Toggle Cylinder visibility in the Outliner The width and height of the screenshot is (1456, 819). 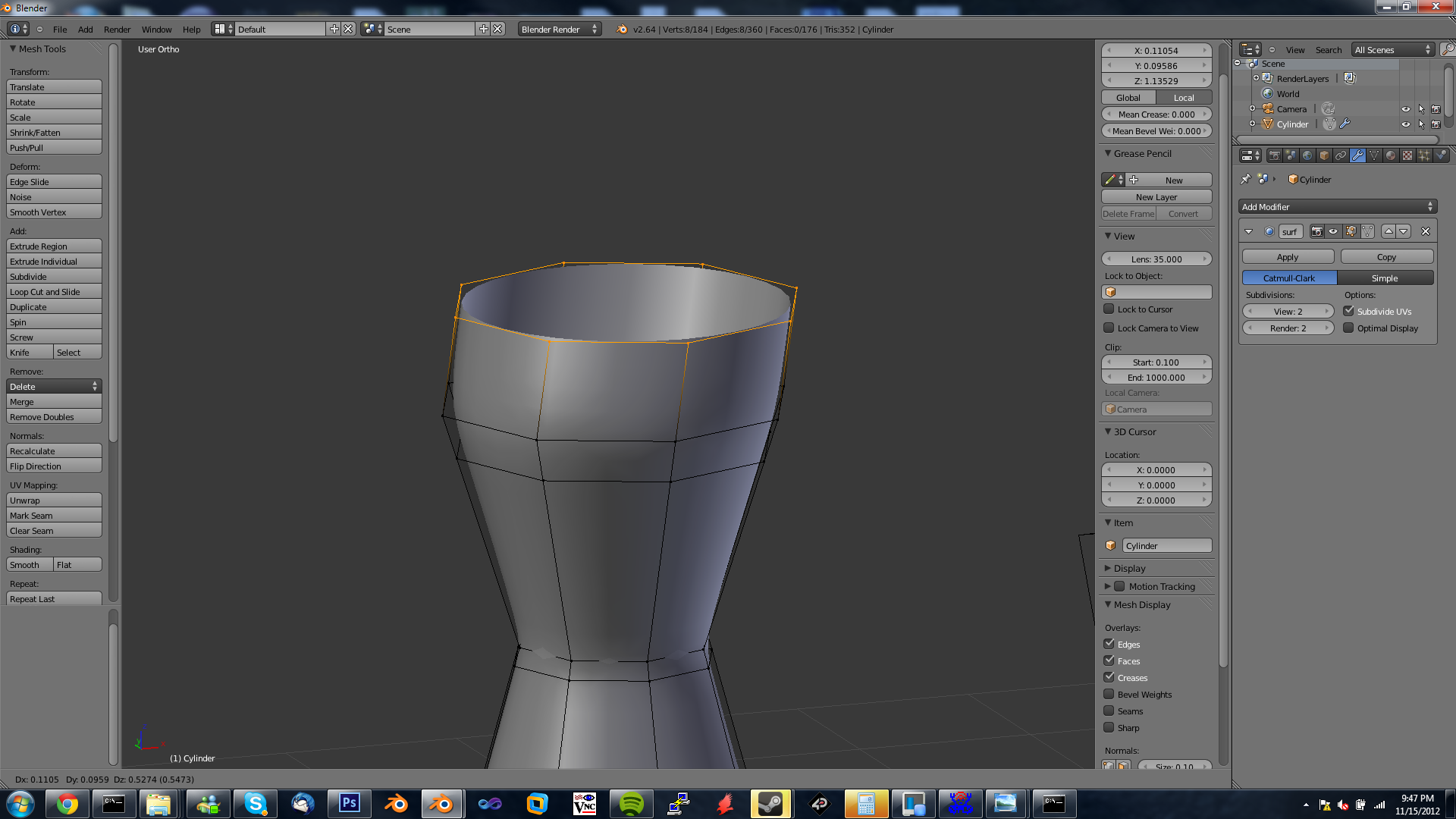1405,124
